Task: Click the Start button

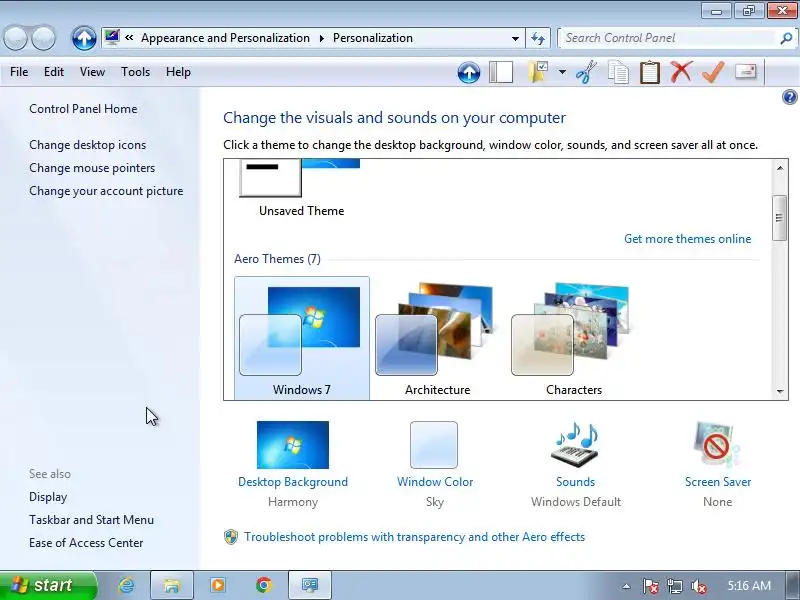Action: point(48,585)
